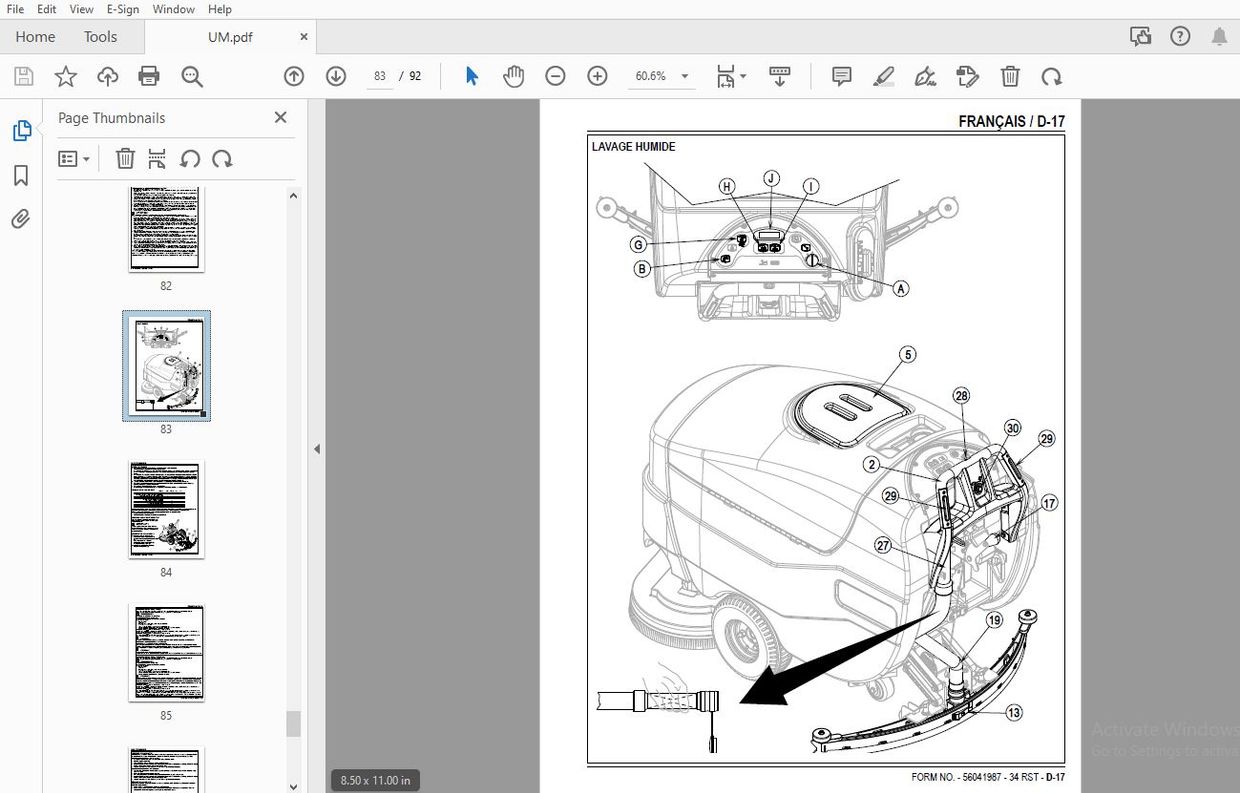
Task: Zoom out using the minus icon
Action: [555, 76]
